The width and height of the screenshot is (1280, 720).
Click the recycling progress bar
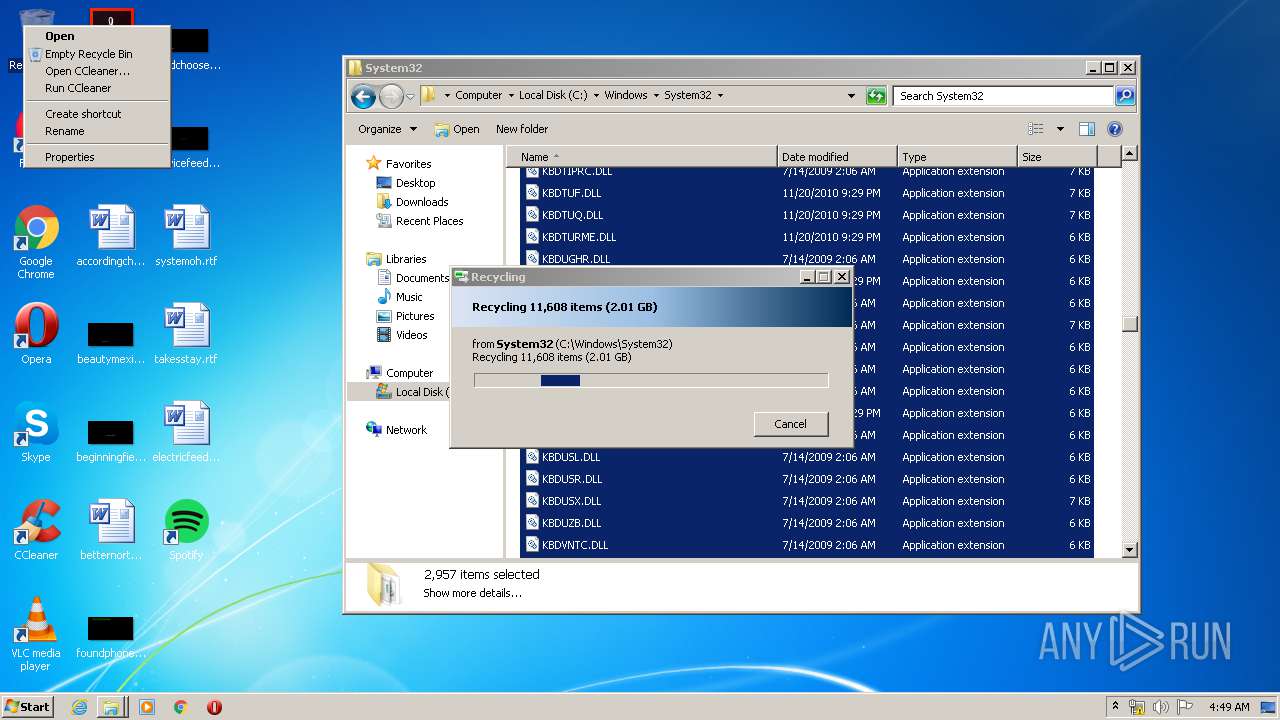tap(651, 380)
